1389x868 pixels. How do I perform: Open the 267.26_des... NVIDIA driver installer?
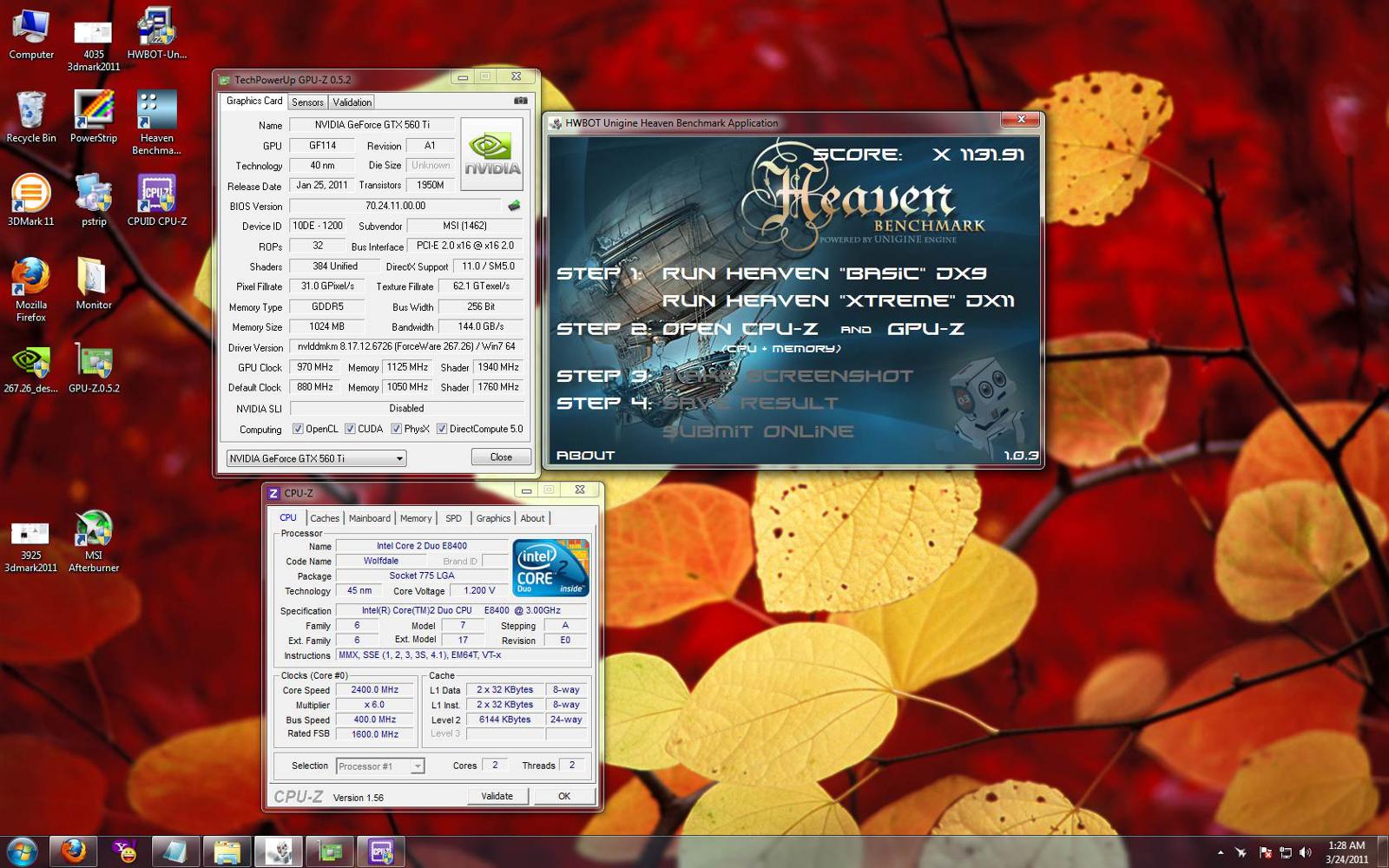[x=31, y=367]
